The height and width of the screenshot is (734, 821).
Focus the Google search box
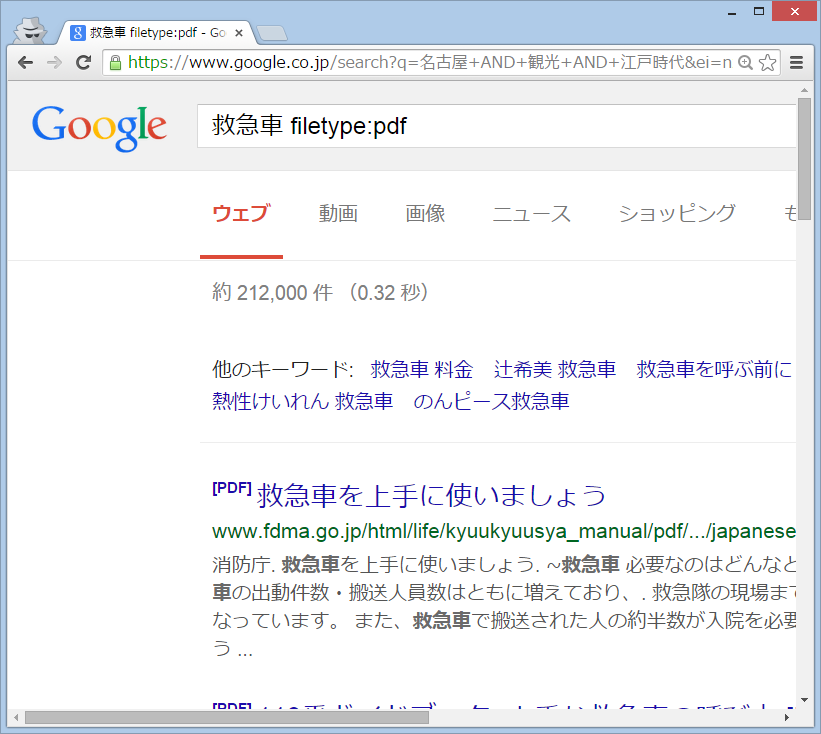coord(496,126)
